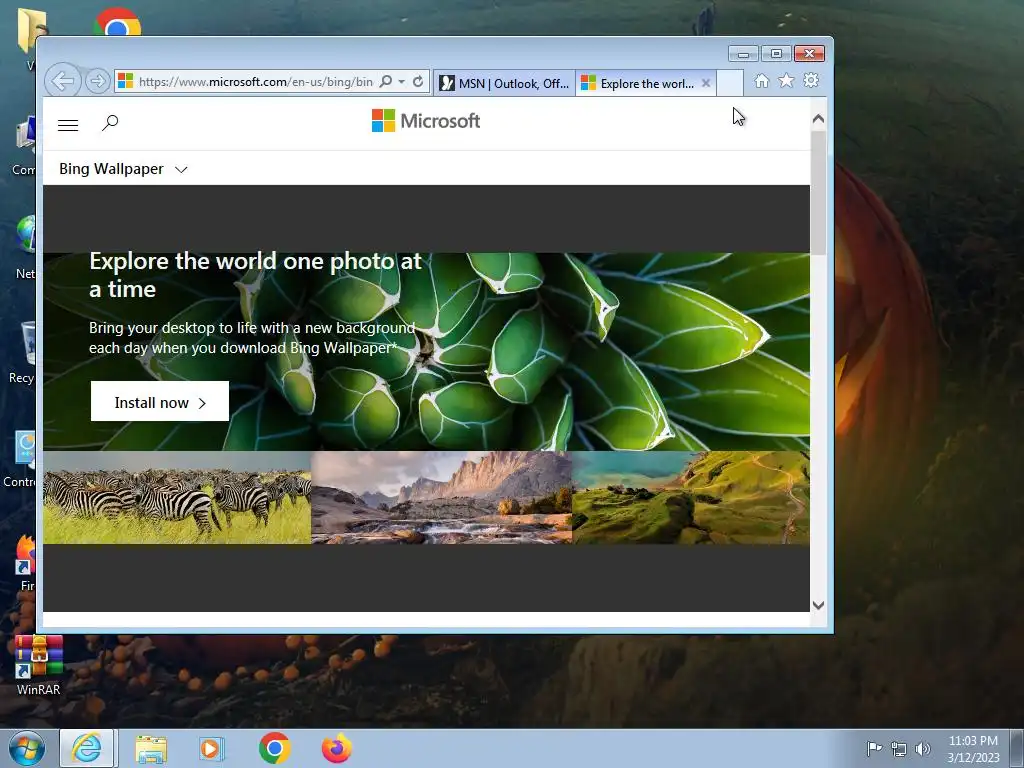Click the page search magnifier icon
Image resolution: width=1024 pixels, height=768 pixels.
pos(110,123)
